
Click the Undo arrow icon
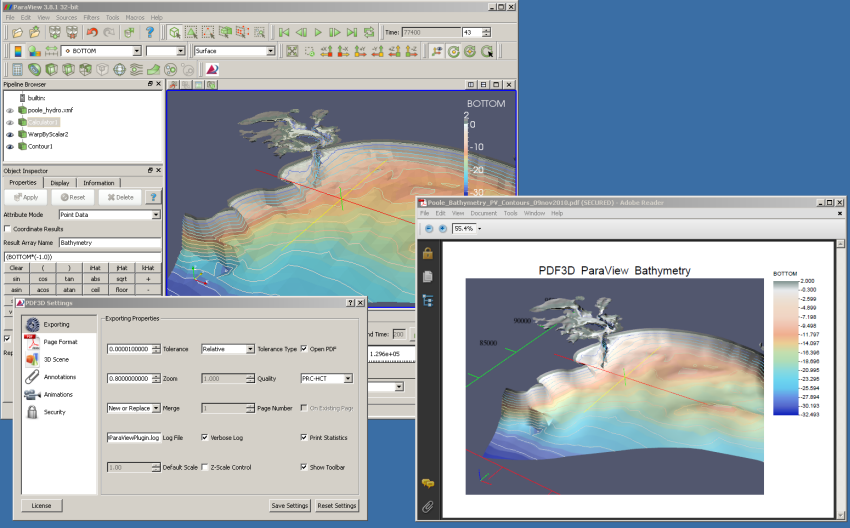pyautogui.click(x=93, y=32)
